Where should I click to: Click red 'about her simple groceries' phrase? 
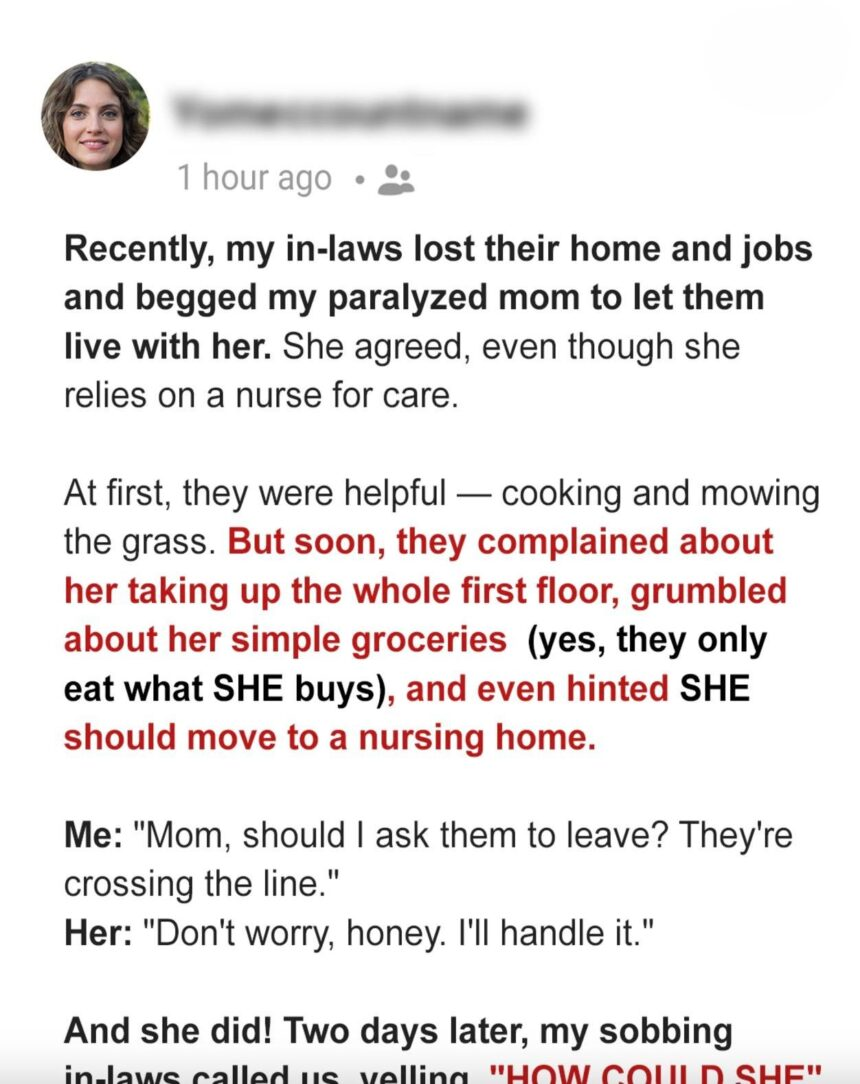click(x=286, y=641)
